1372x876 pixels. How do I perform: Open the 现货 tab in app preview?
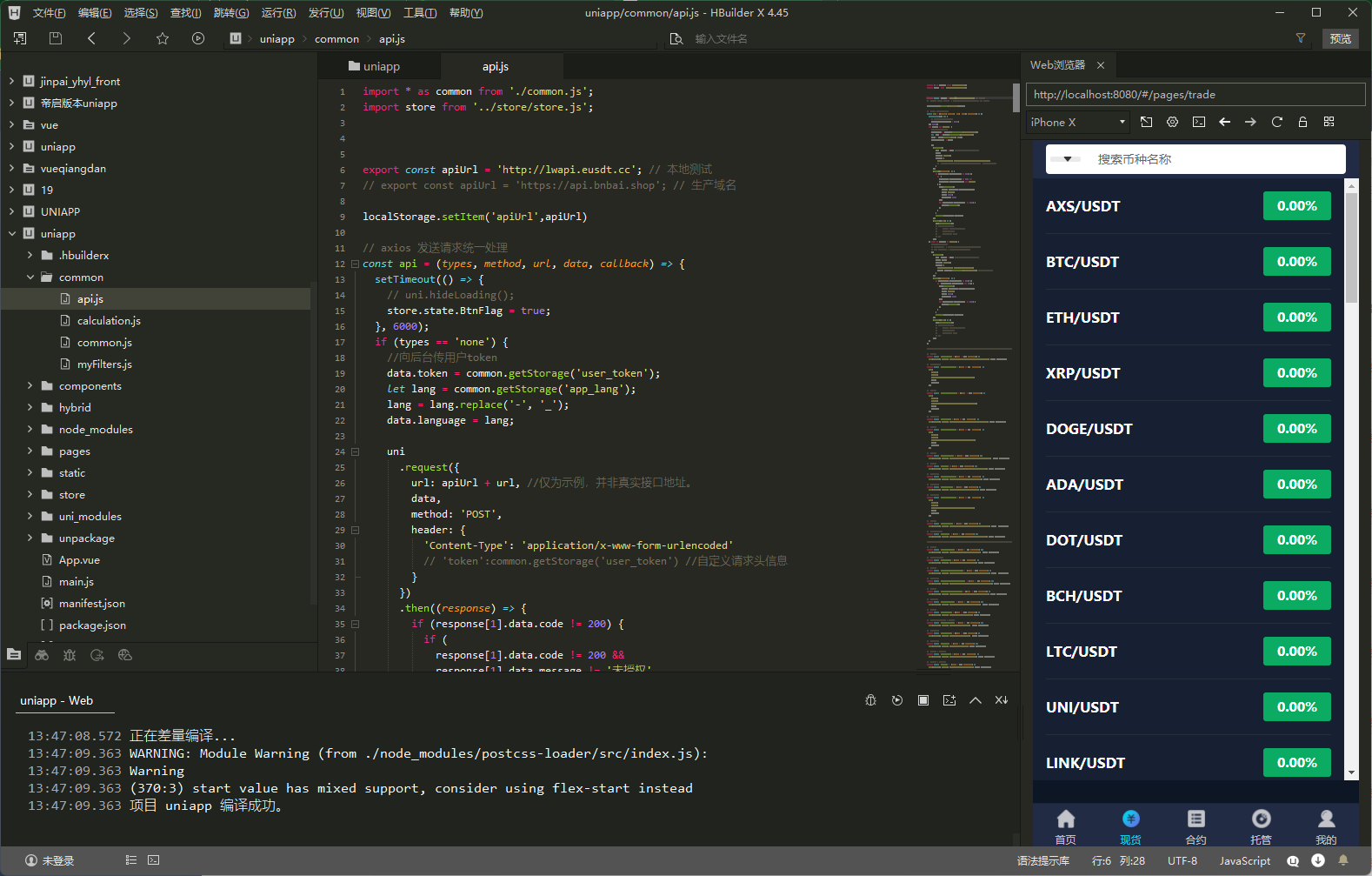point(1130,826)
